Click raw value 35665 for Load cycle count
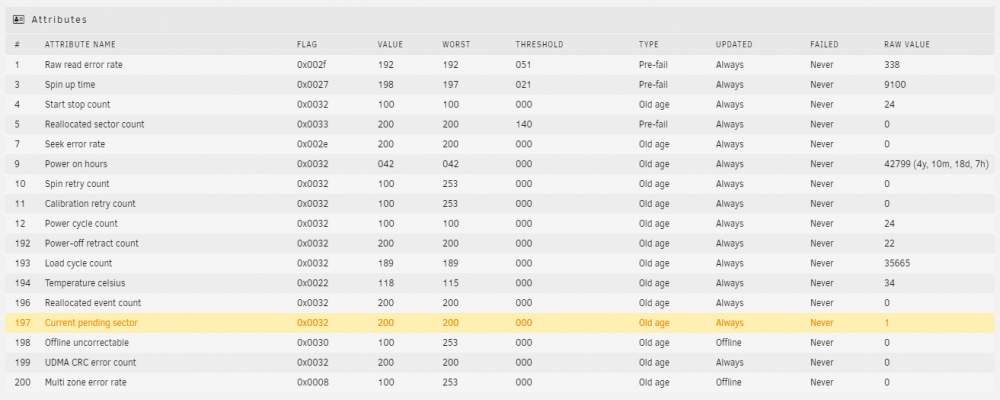This screenshot has width=1000, height=400. click(897, 263)
